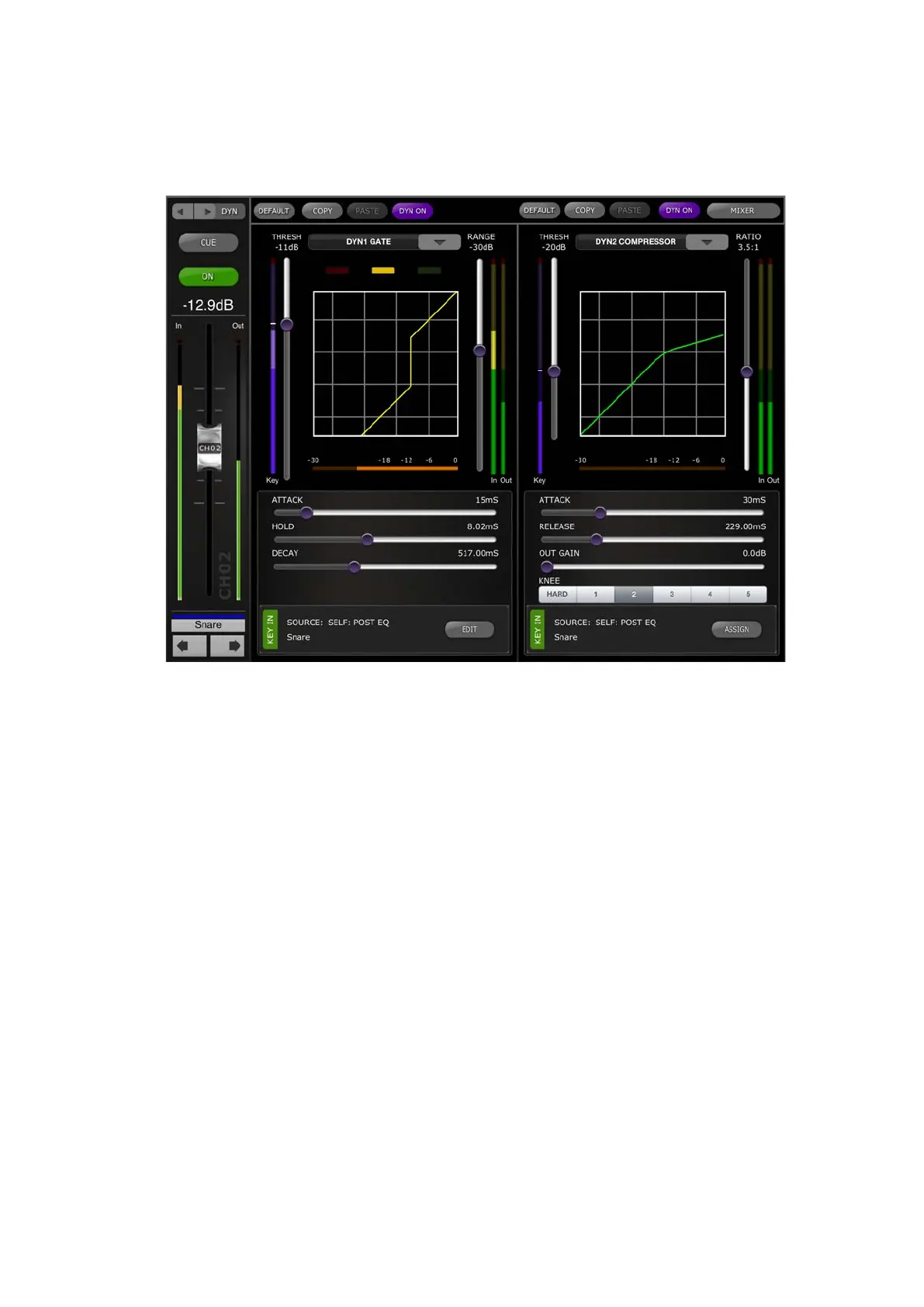924x1307 pixels.
Task: Toggle DYN ON for the gate
Action: tap(413, 211)
